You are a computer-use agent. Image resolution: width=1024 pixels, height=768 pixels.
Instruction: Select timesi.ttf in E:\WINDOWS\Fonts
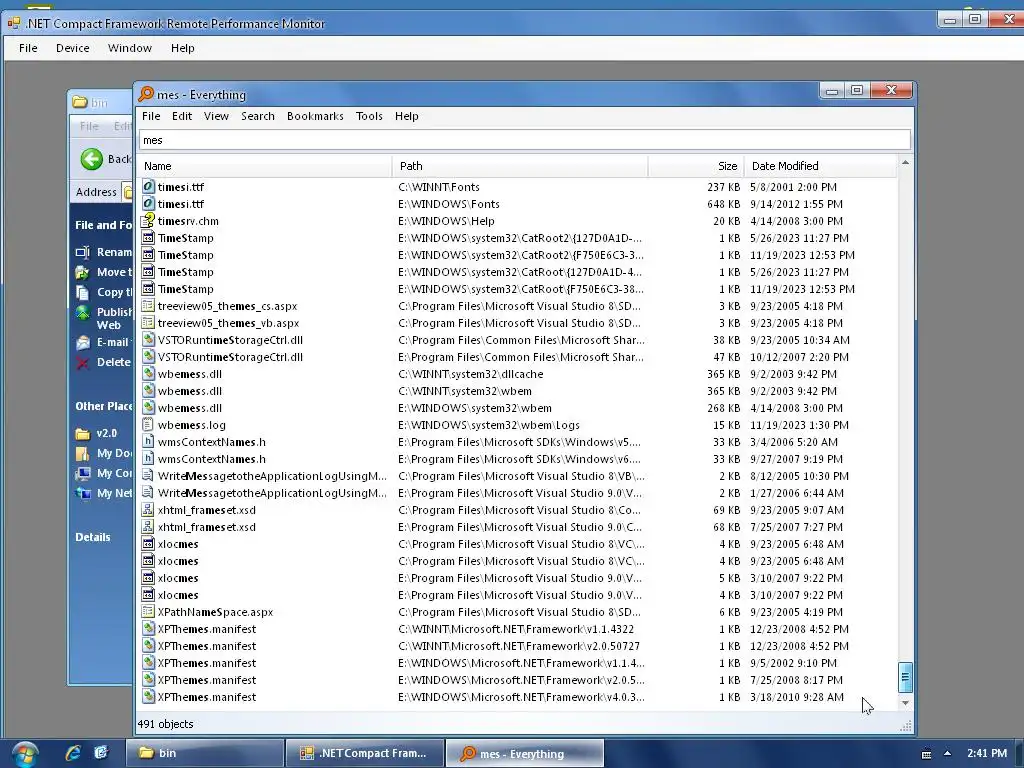click(519, 204)
